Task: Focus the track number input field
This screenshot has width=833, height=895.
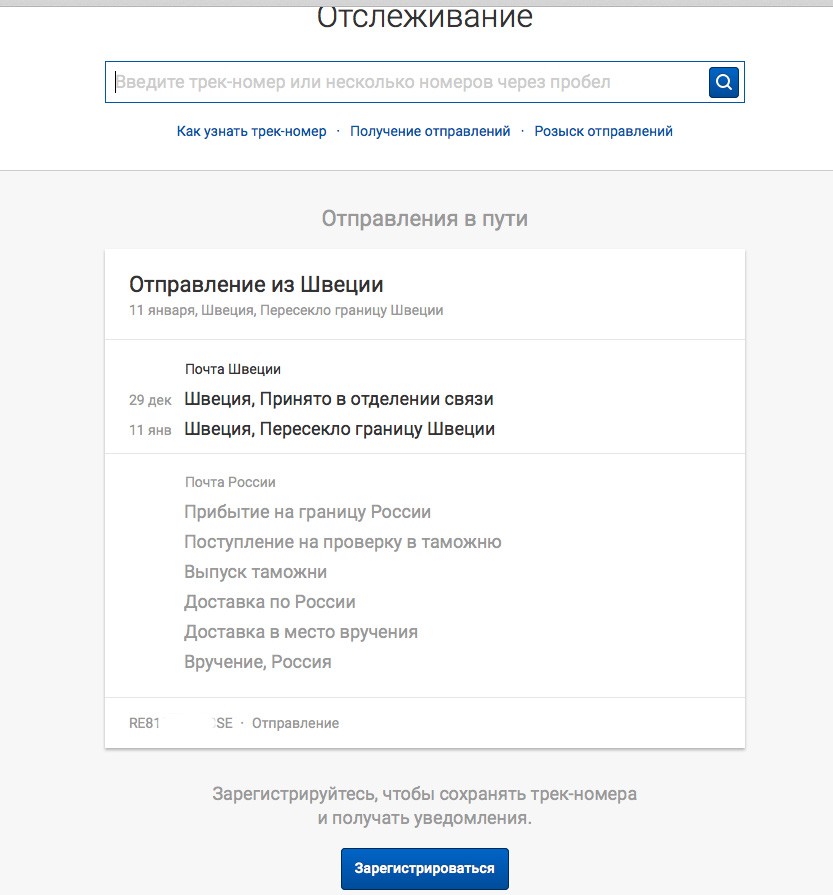Action: point(405,82)
